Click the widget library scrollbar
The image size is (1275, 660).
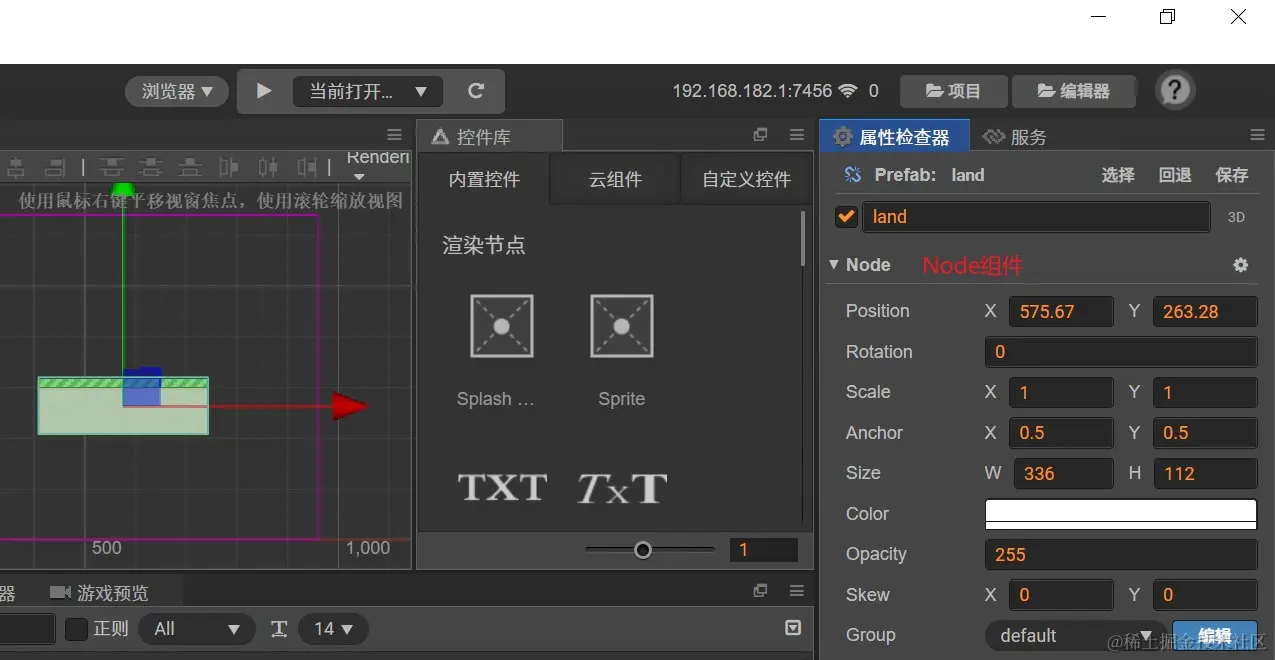coord(803,238)
